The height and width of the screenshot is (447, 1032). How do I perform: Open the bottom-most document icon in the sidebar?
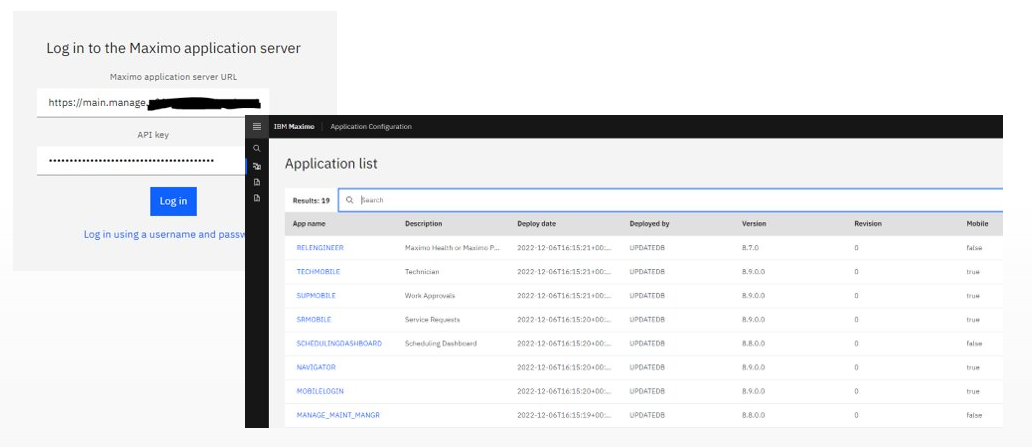point(257,198)
